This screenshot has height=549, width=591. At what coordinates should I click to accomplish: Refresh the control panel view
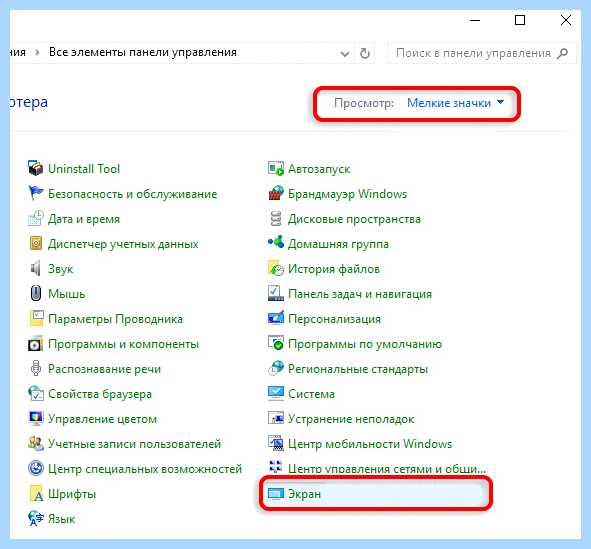364,54
